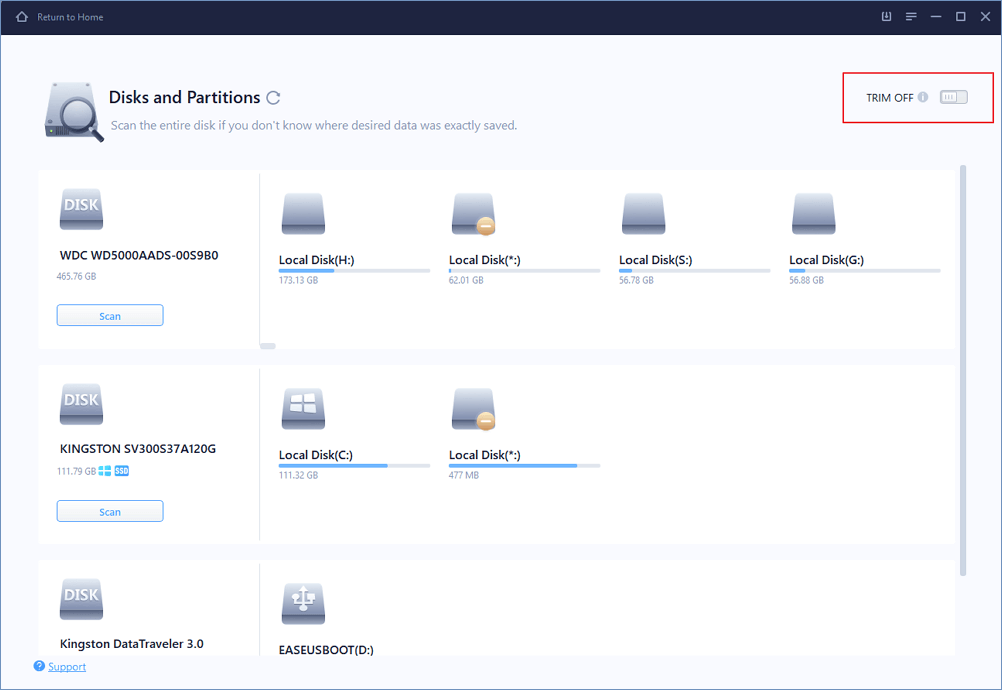Click the home icon in title bar
The height and width of the screenshot is (690, 1002).
tap(22, 17)
